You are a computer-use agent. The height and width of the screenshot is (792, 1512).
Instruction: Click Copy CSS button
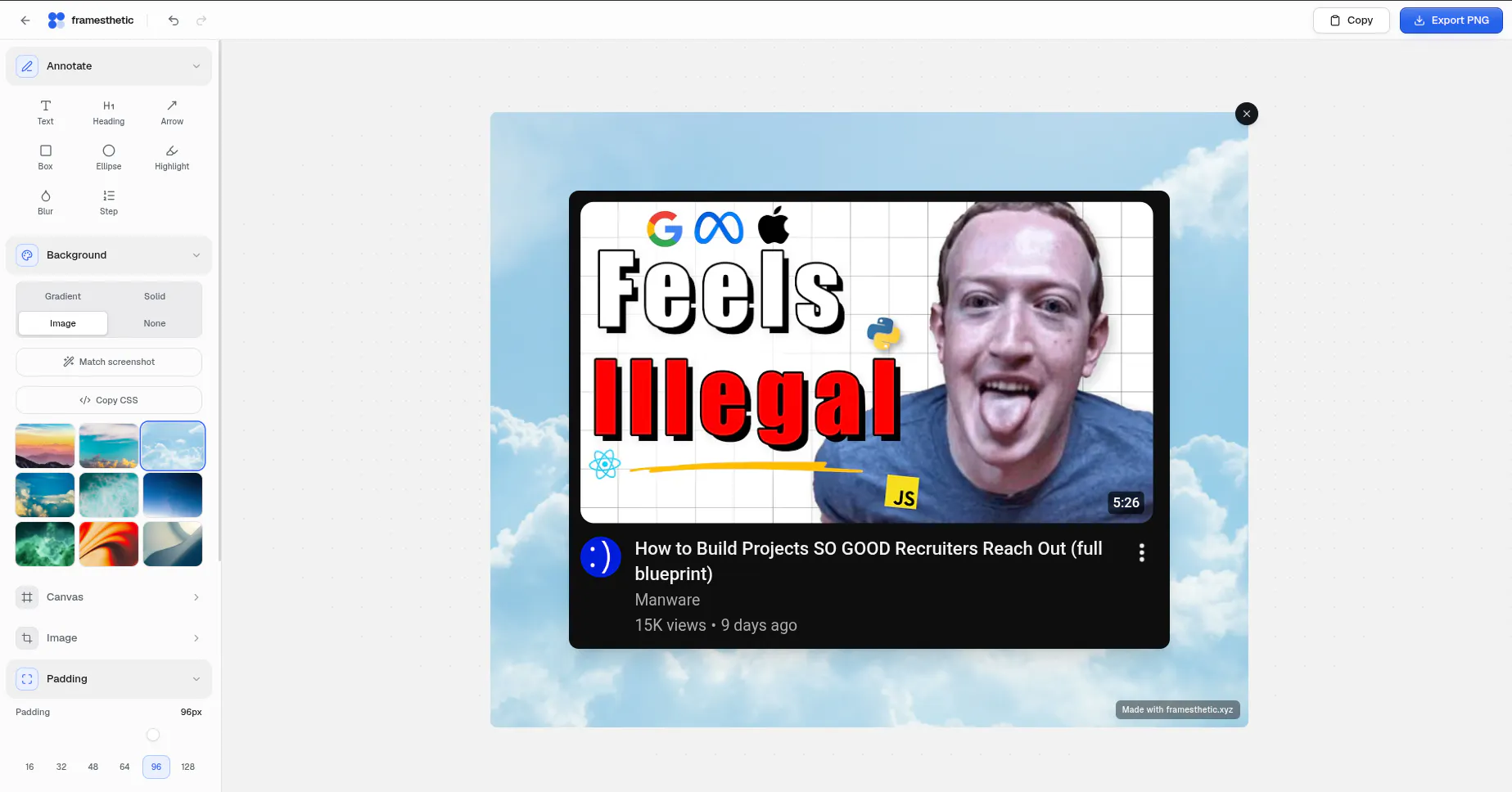[x=109, y=400]
